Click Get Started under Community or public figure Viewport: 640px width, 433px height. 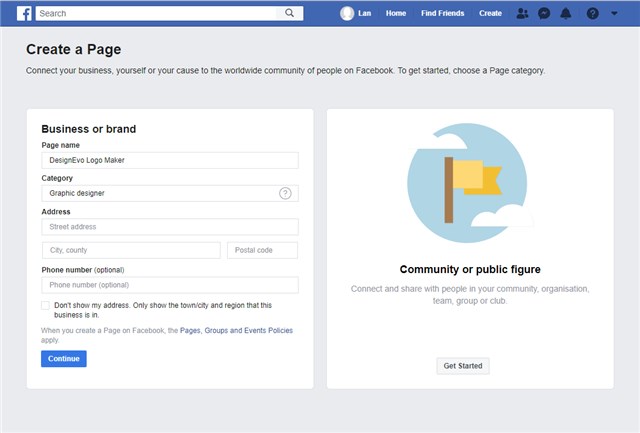(x=463, y=366)
